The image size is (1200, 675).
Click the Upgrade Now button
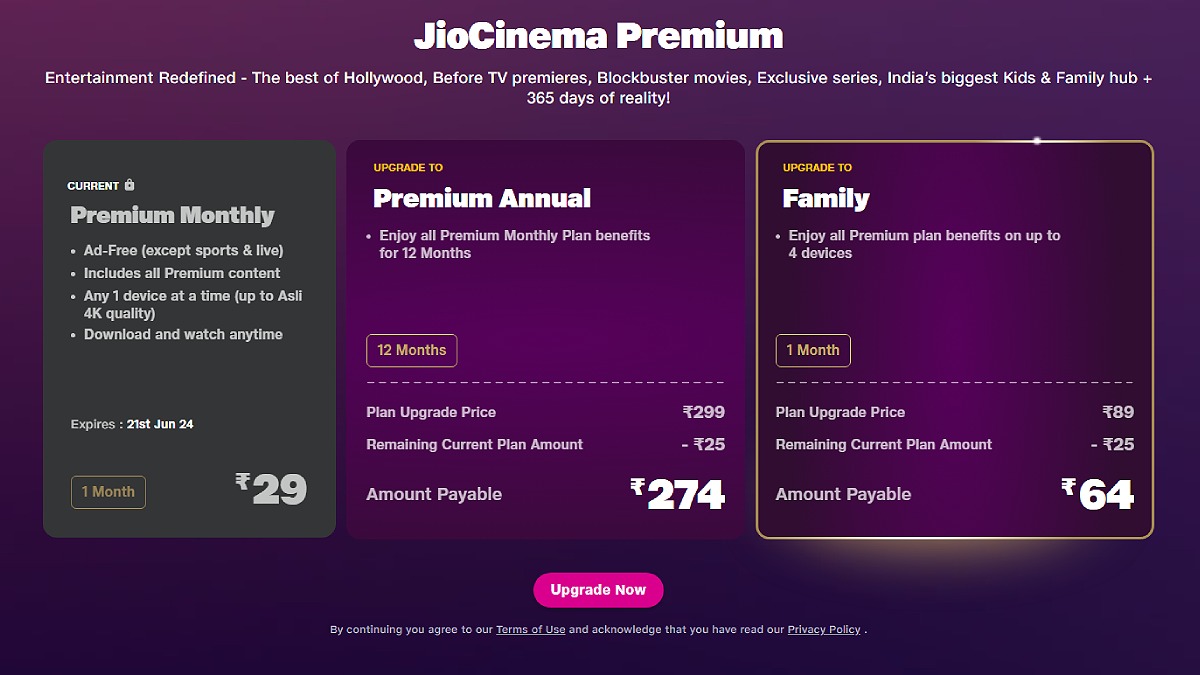pos(598,590)
